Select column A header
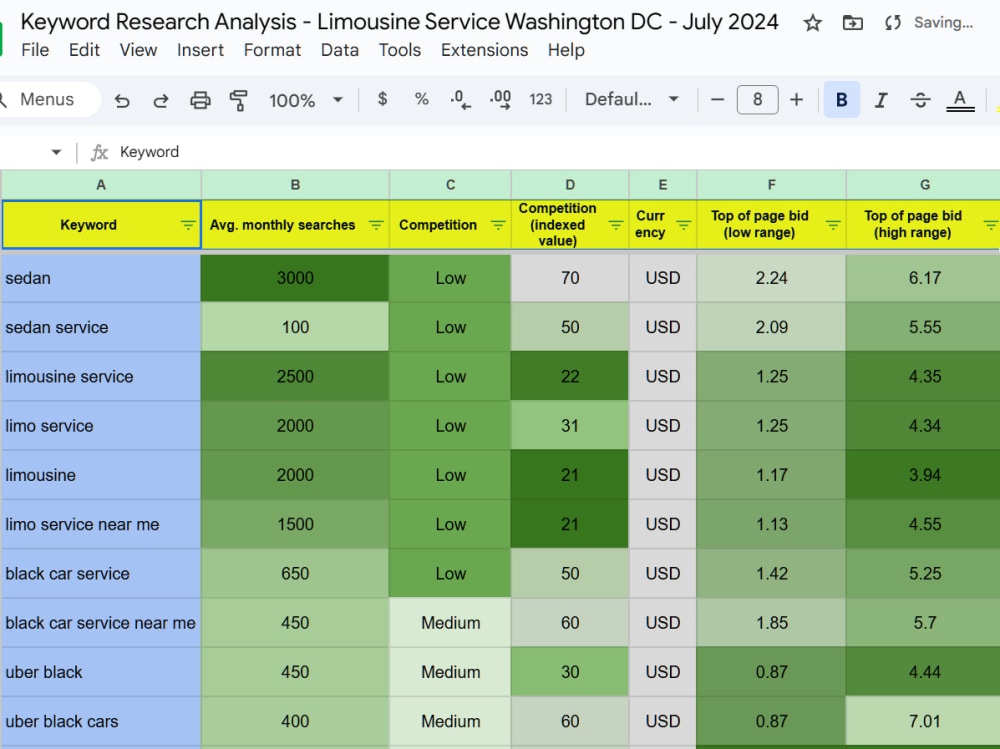This screenshot has height=749, width=1000. coord(101,185)
